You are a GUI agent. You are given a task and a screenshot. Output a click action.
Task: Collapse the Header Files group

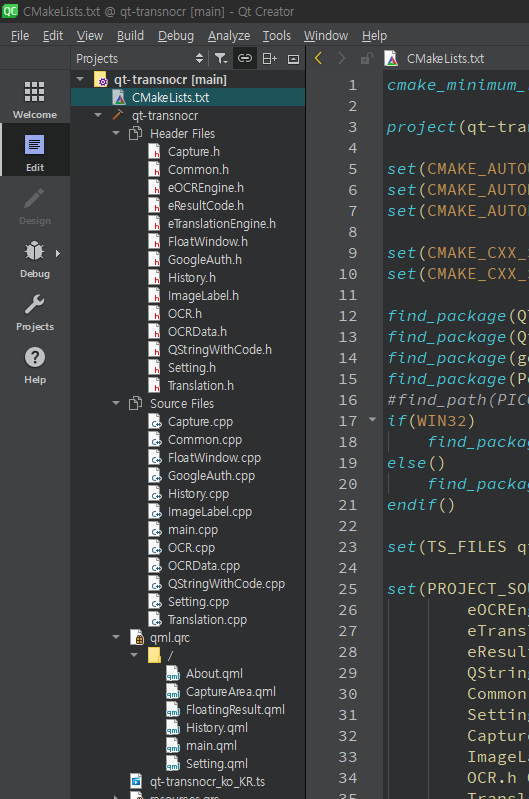click(116, 134)
